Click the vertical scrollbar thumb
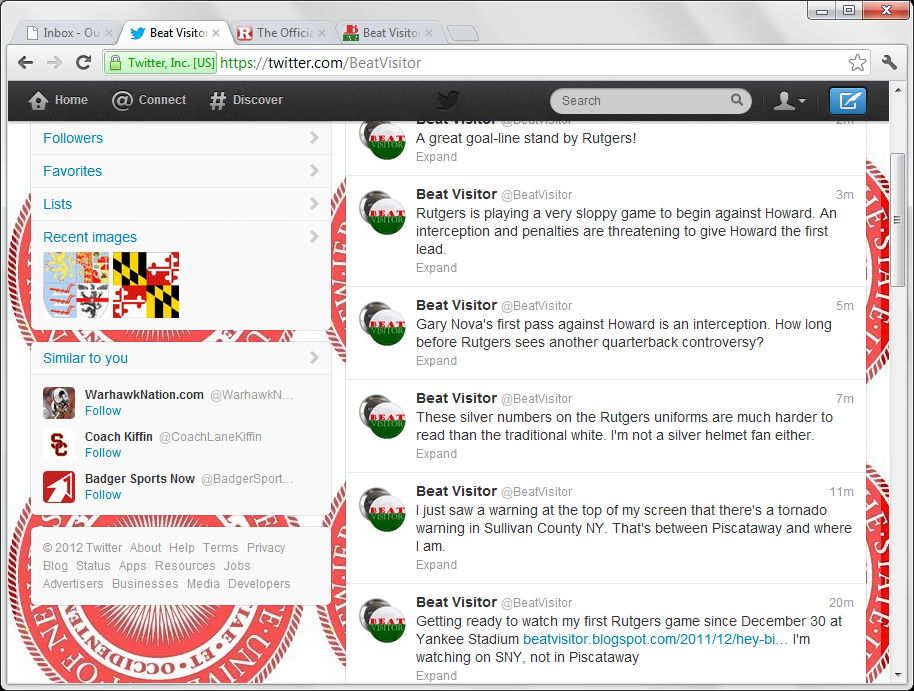 [898, 219]
